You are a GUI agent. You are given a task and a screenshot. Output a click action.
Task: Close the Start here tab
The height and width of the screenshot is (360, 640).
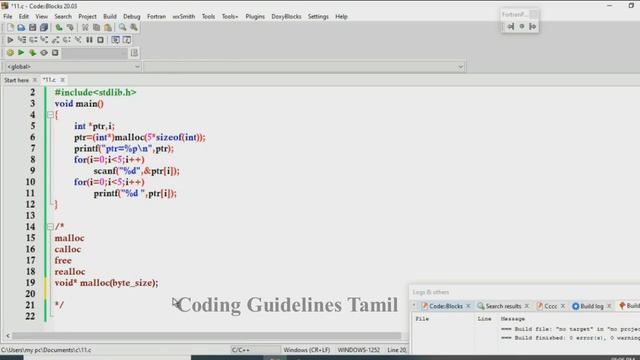pos(35,80)
